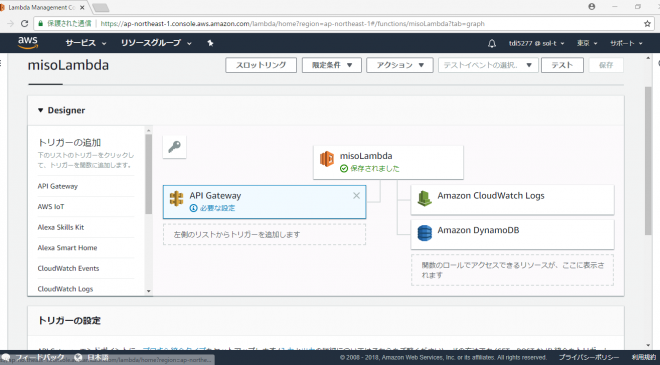Click the pin shortcut icon in navbar
The image size is (660, 365).
click(x=210, y=43)
